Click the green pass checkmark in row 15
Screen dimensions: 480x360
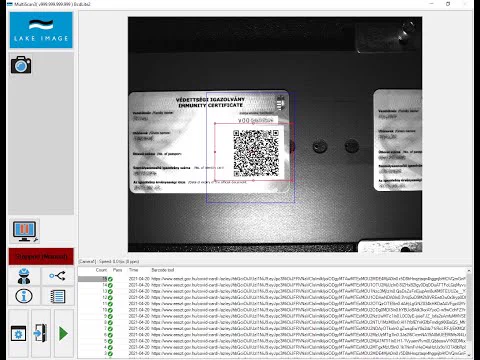point(110,279)
